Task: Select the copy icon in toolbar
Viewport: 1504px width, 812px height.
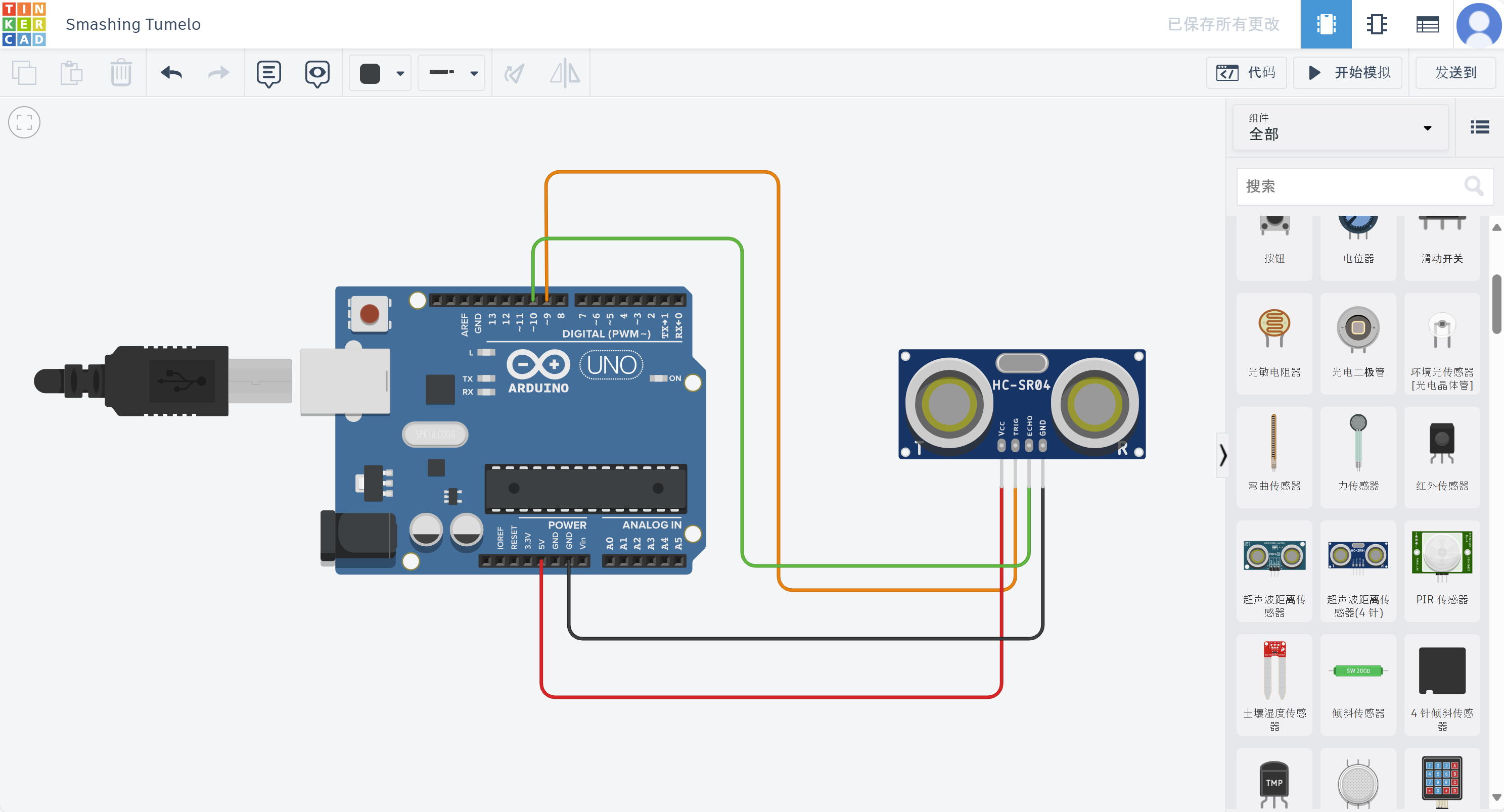Action: [24, 73]
